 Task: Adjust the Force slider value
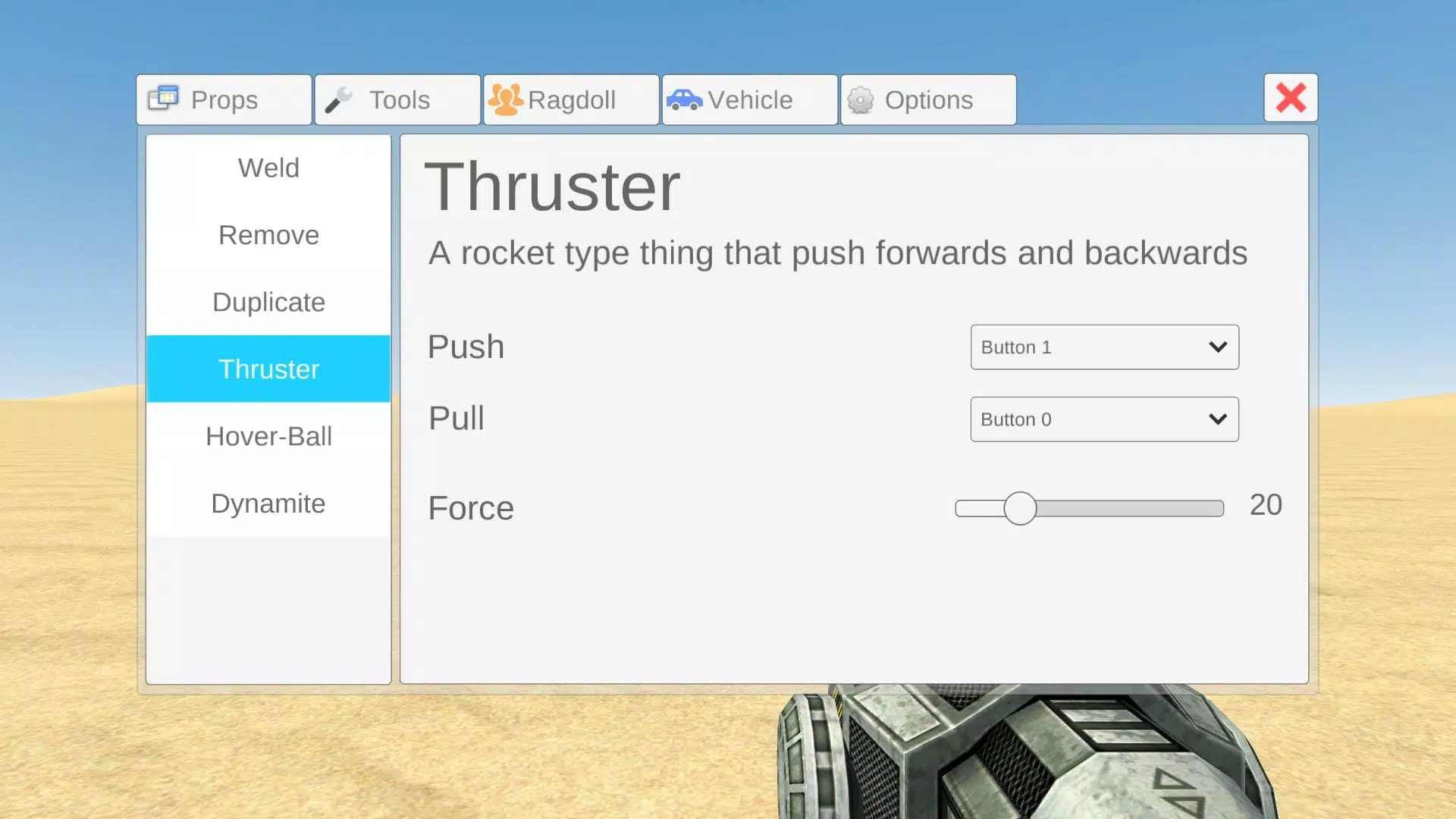[x=1020, y=508]
